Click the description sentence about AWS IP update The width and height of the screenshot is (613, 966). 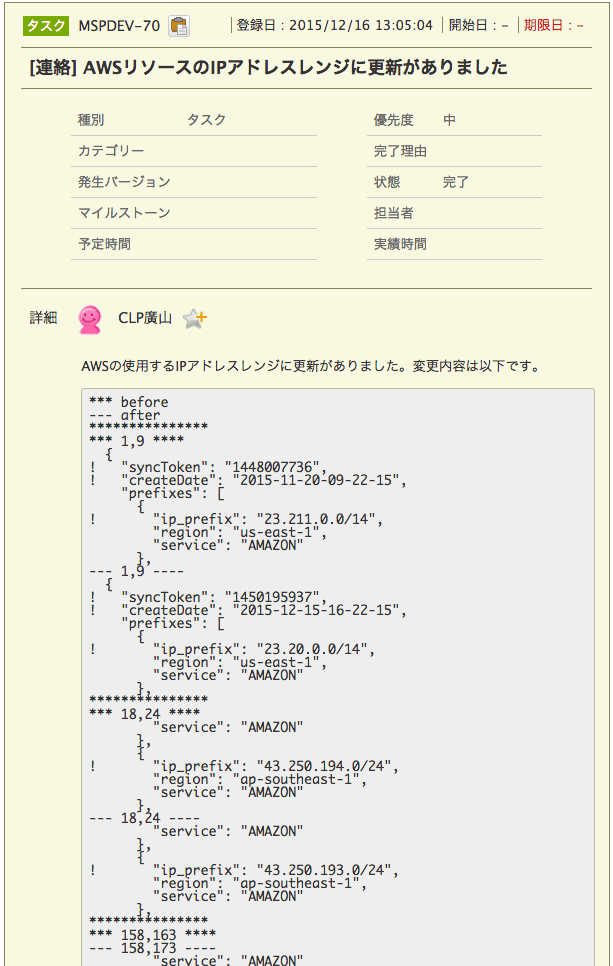[311, 366]
